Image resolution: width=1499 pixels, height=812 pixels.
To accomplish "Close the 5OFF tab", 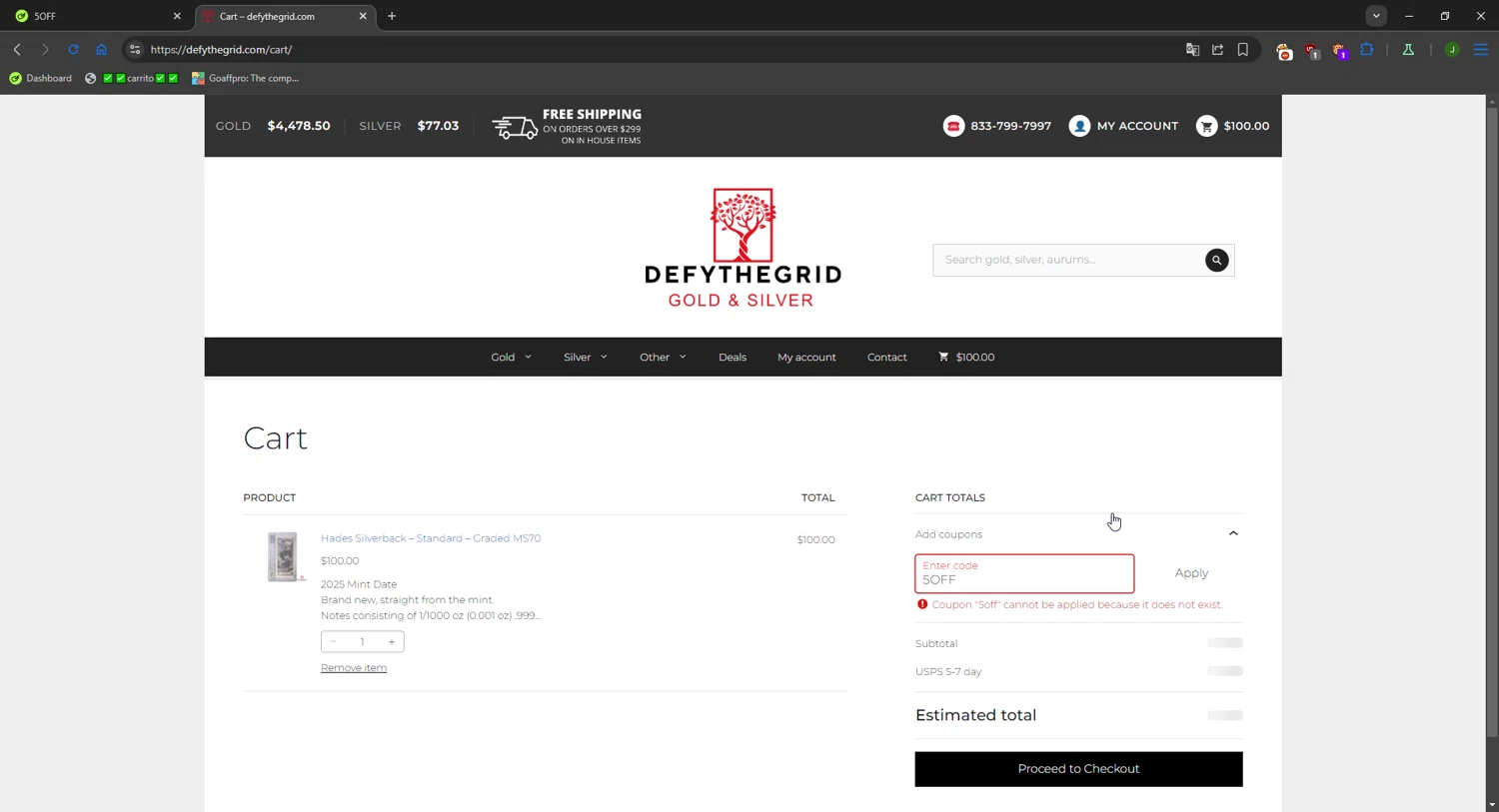I will 177,16.
